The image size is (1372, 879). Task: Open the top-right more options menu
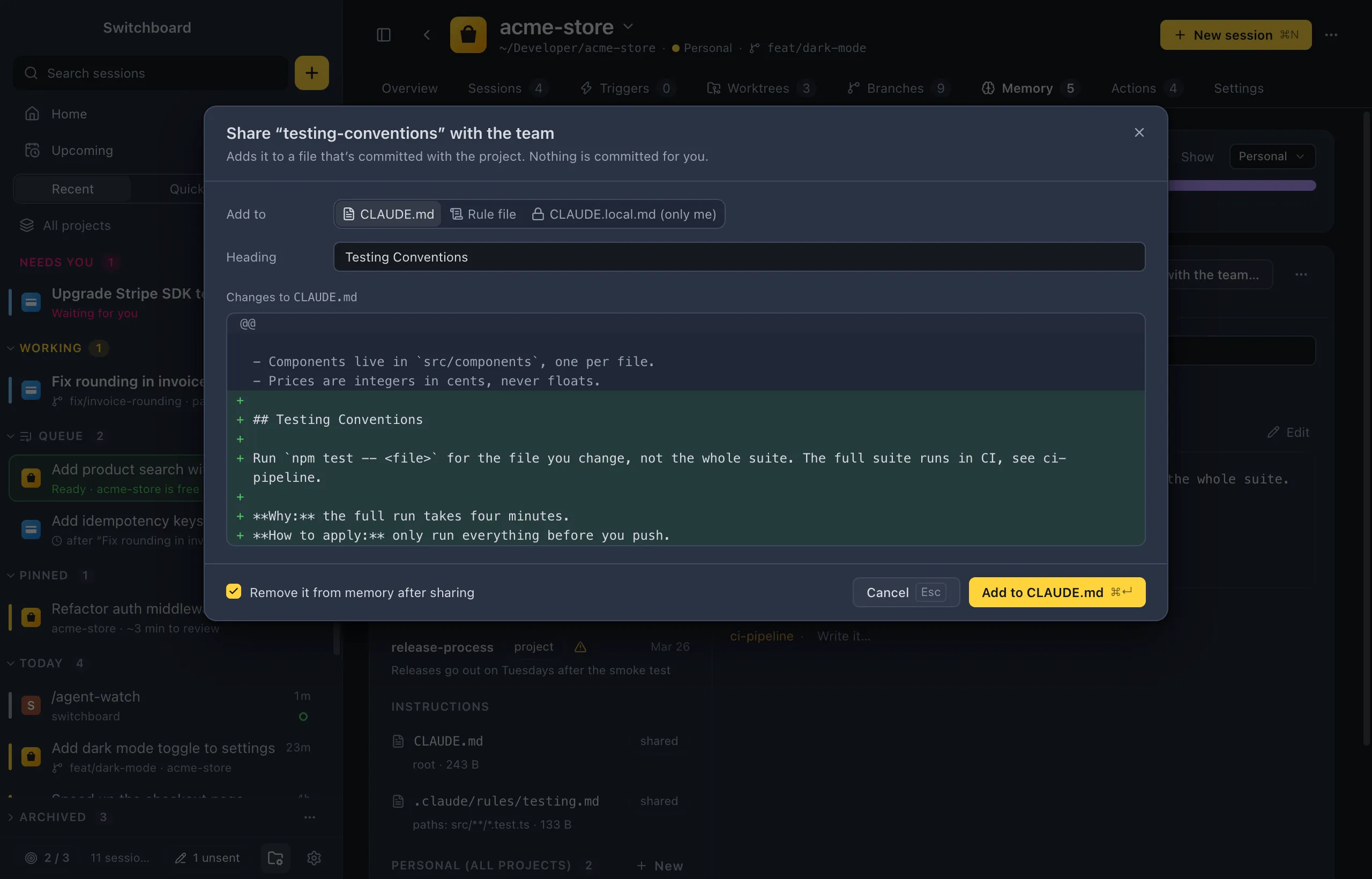[x=1331, y=35]
